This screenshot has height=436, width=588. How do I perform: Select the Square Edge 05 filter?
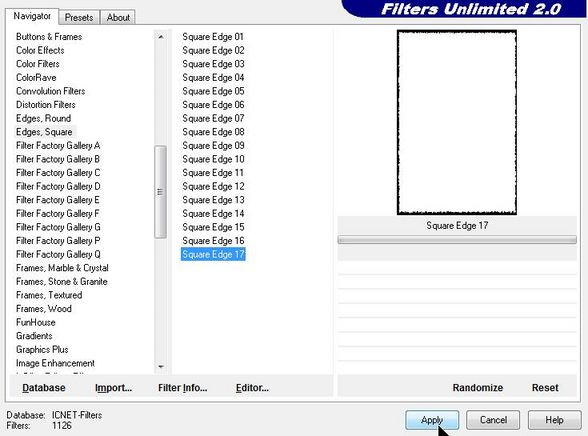click(x=213, y=91)
